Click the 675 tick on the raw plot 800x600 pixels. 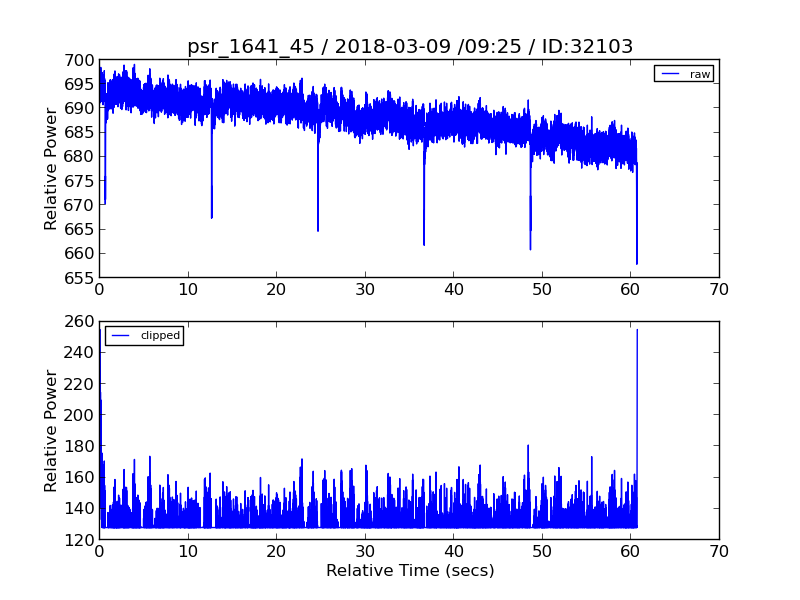point(79,181)
